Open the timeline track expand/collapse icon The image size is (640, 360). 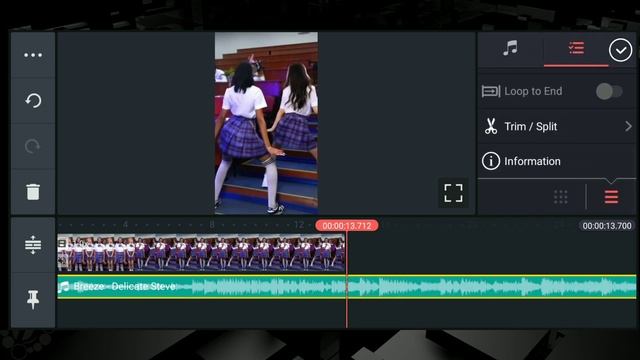[x=33, y=245]
